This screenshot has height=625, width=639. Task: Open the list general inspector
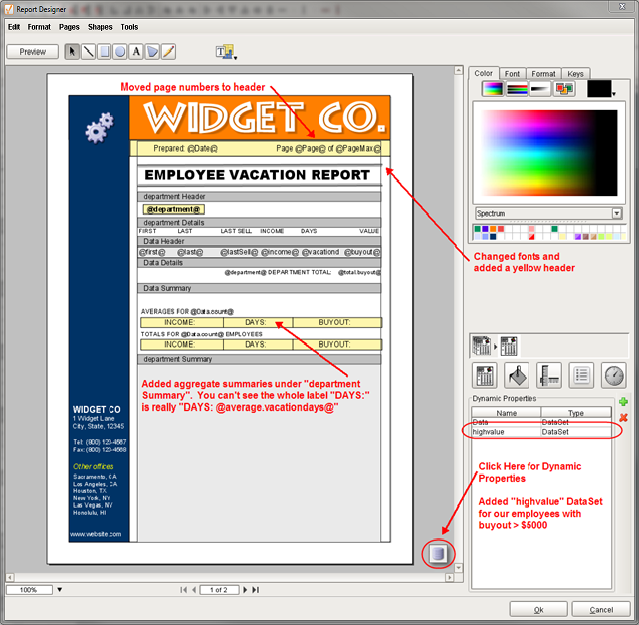(x=581, y=375)
